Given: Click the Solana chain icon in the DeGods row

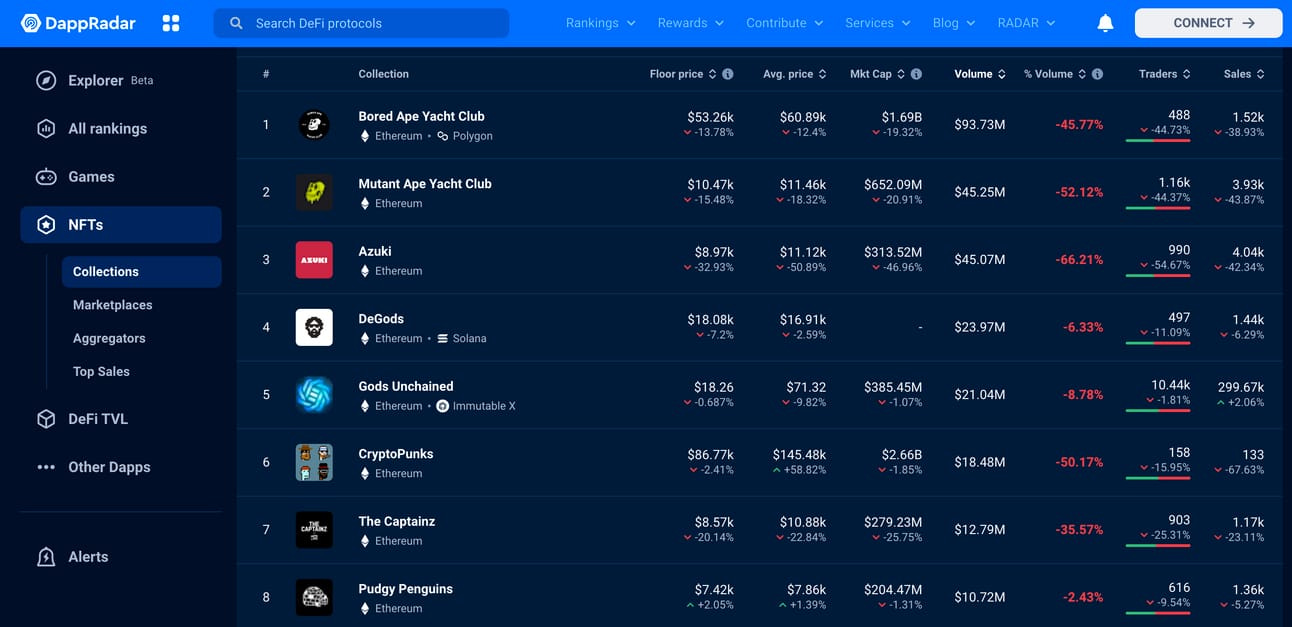Looking at the screenshot, I should click(443, 339).
